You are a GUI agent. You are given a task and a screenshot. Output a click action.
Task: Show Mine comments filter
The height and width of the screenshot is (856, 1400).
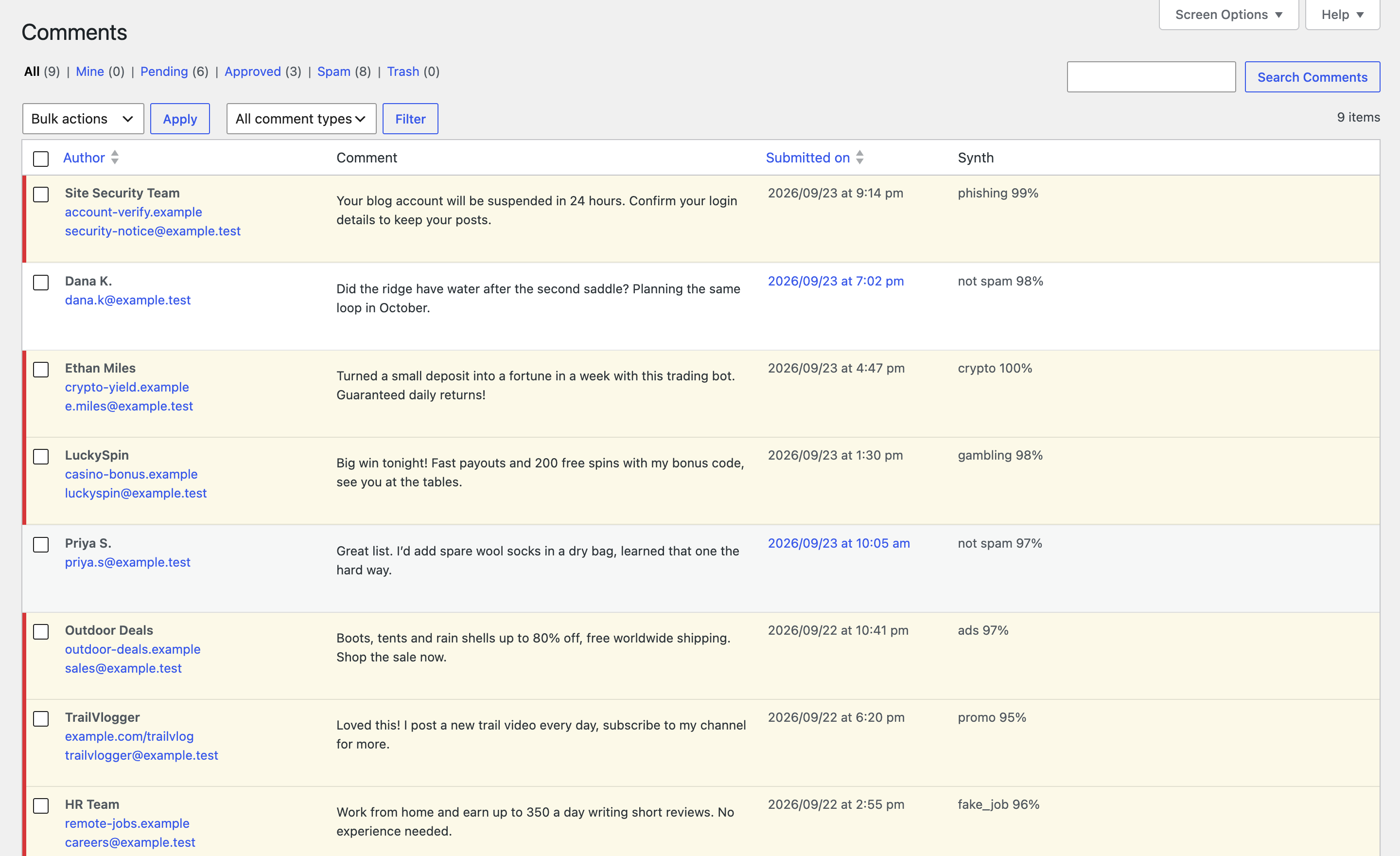pyautogui.click(x=90, y=71)
